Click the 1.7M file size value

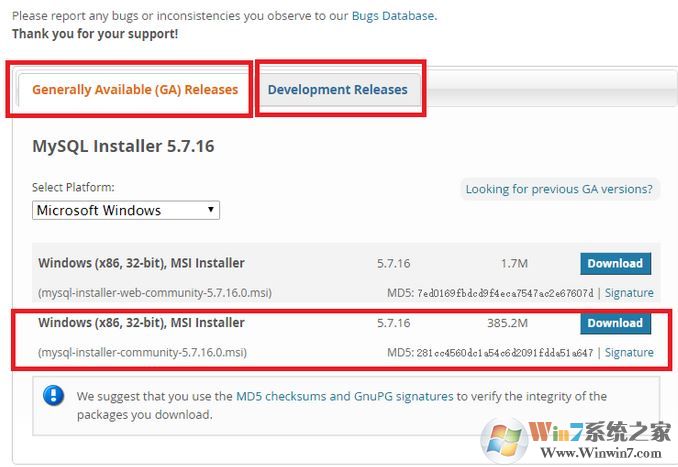(x=514, y=263)
